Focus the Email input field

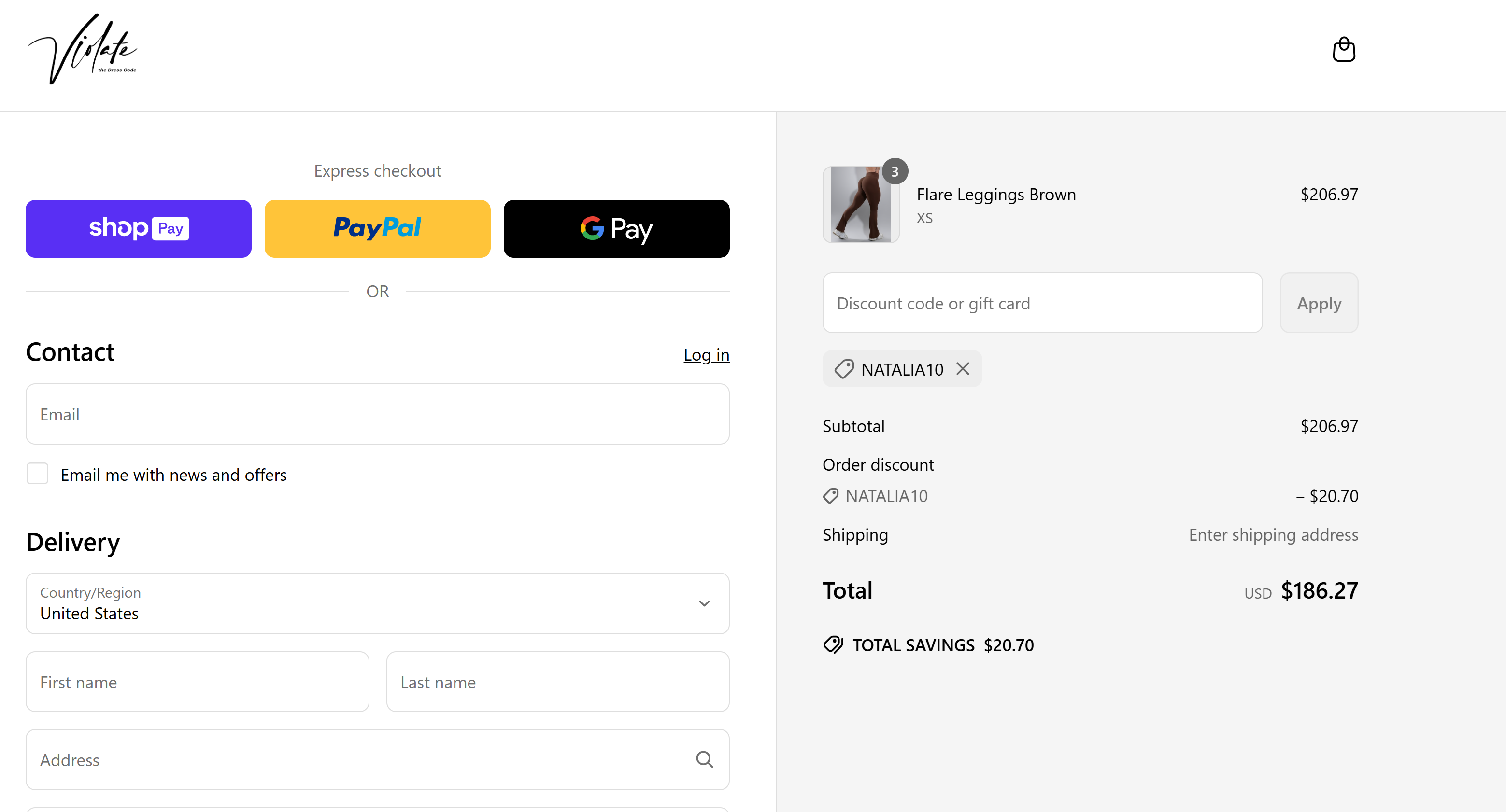pos(377,414)
